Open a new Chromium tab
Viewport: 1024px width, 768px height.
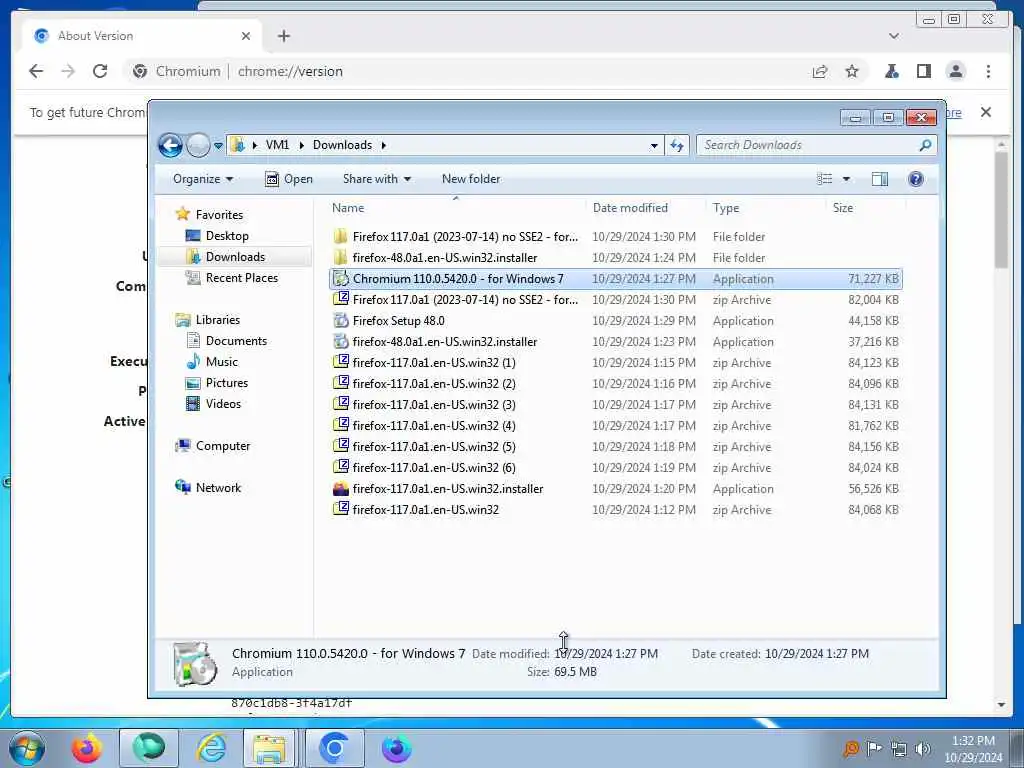(x=283, y=36)
